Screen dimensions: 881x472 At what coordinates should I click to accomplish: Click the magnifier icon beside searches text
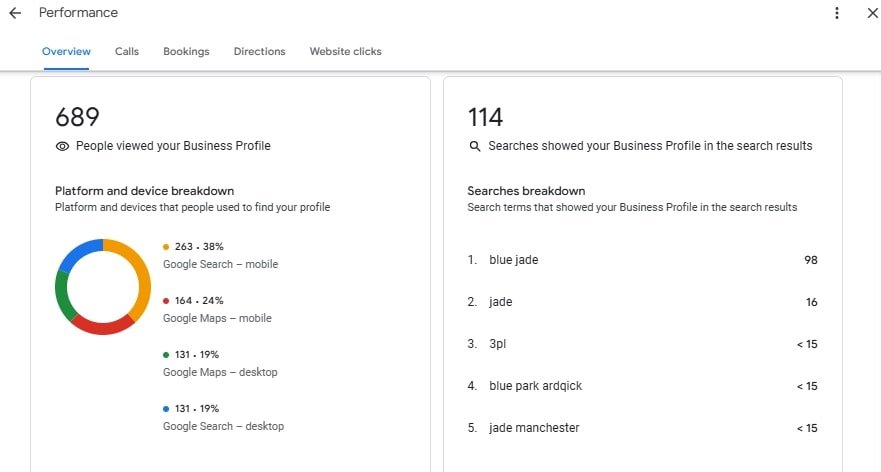[x=475, y=146]
